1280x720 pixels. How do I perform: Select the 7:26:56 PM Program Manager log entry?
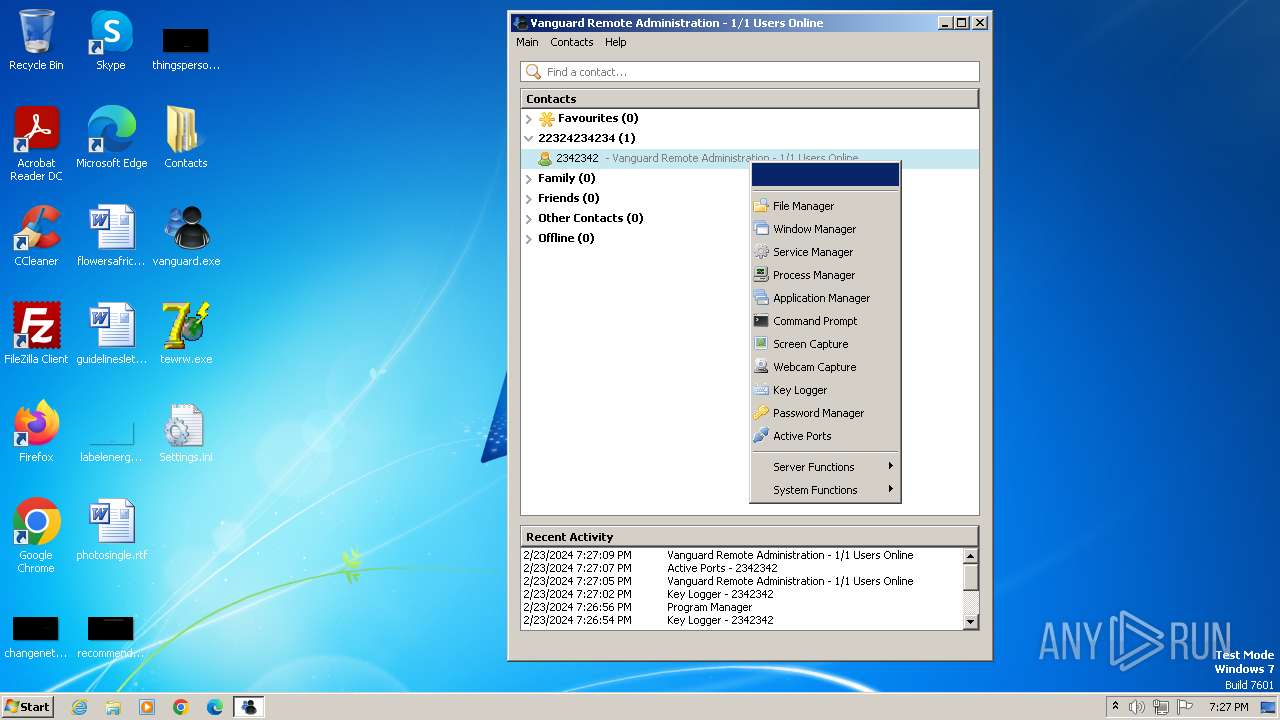click(x=742, y=607)
